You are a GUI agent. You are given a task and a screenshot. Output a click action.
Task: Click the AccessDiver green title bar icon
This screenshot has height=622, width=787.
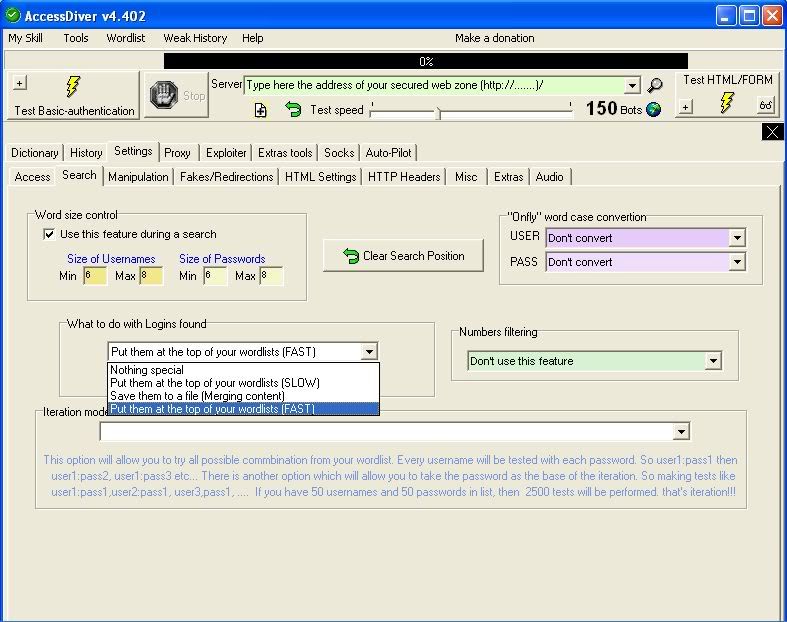click(x=13, y=16)
